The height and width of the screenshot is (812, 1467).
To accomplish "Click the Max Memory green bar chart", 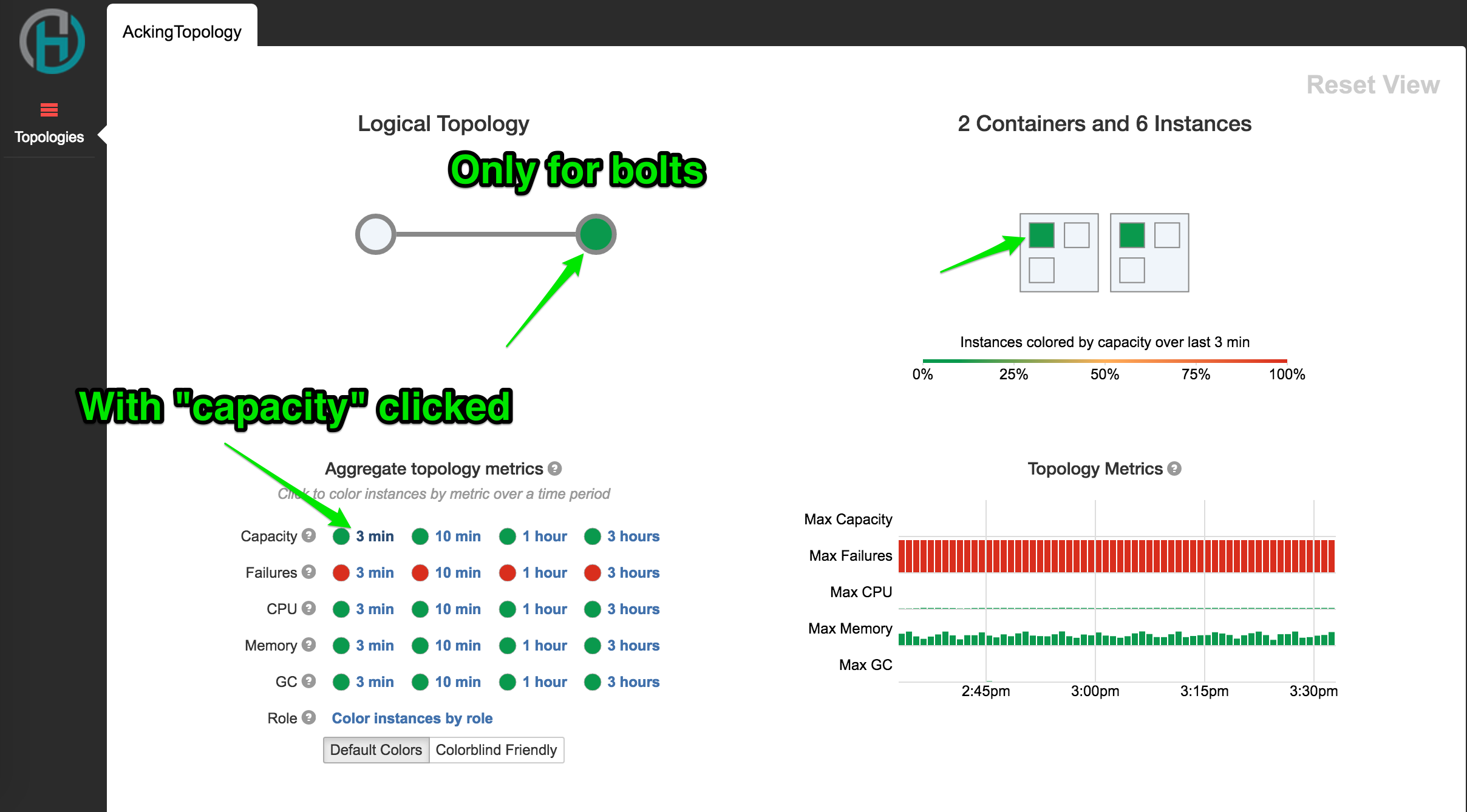I will point(1117,638).
